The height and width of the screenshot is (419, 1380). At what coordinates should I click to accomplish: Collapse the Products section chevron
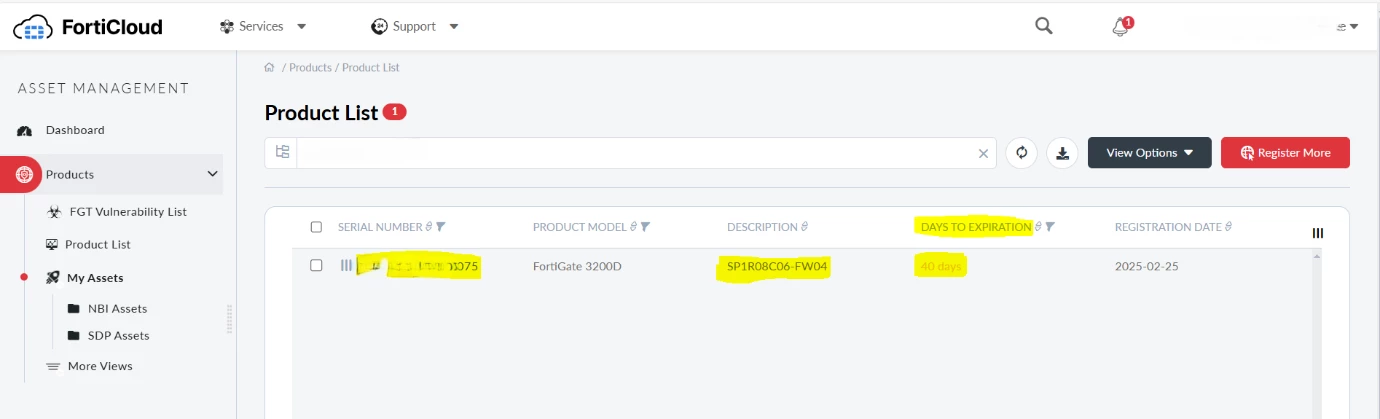212,174
